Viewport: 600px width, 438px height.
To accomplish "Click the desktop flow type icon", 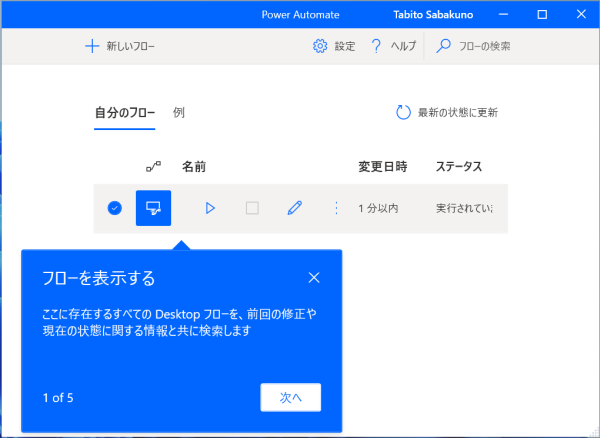I will [x=153, y=208].
